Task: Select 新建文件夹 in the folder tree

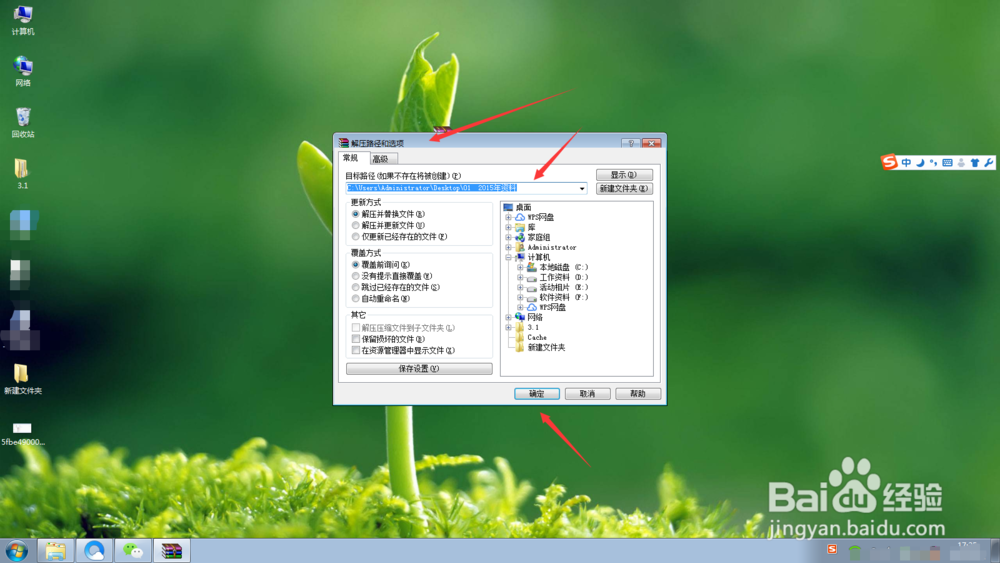Action: [540, 347]
